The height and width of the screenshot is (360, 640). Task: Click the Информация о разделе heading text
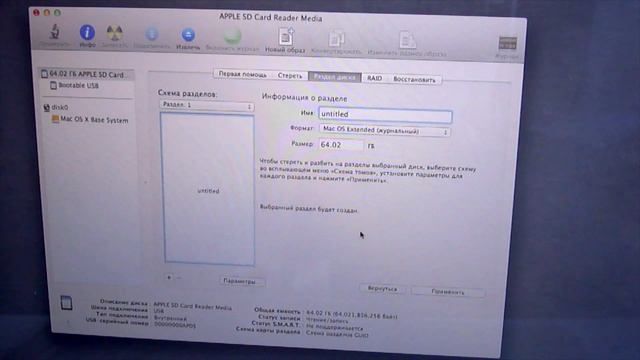pos(304,98)
